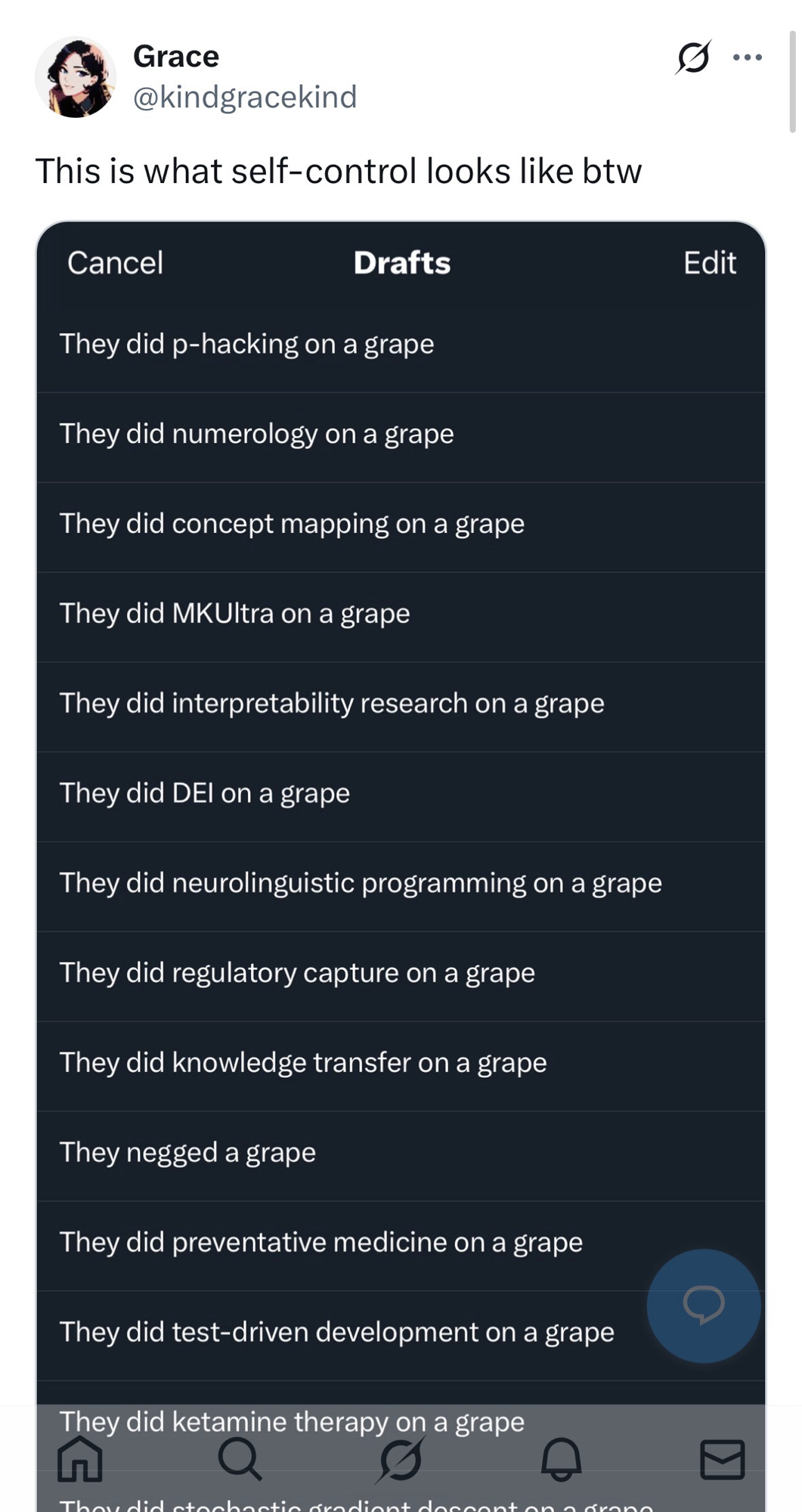Open the 'They negged a grape' draft
Viewport: 802px width, 1512px height.
click(187, 1153)
